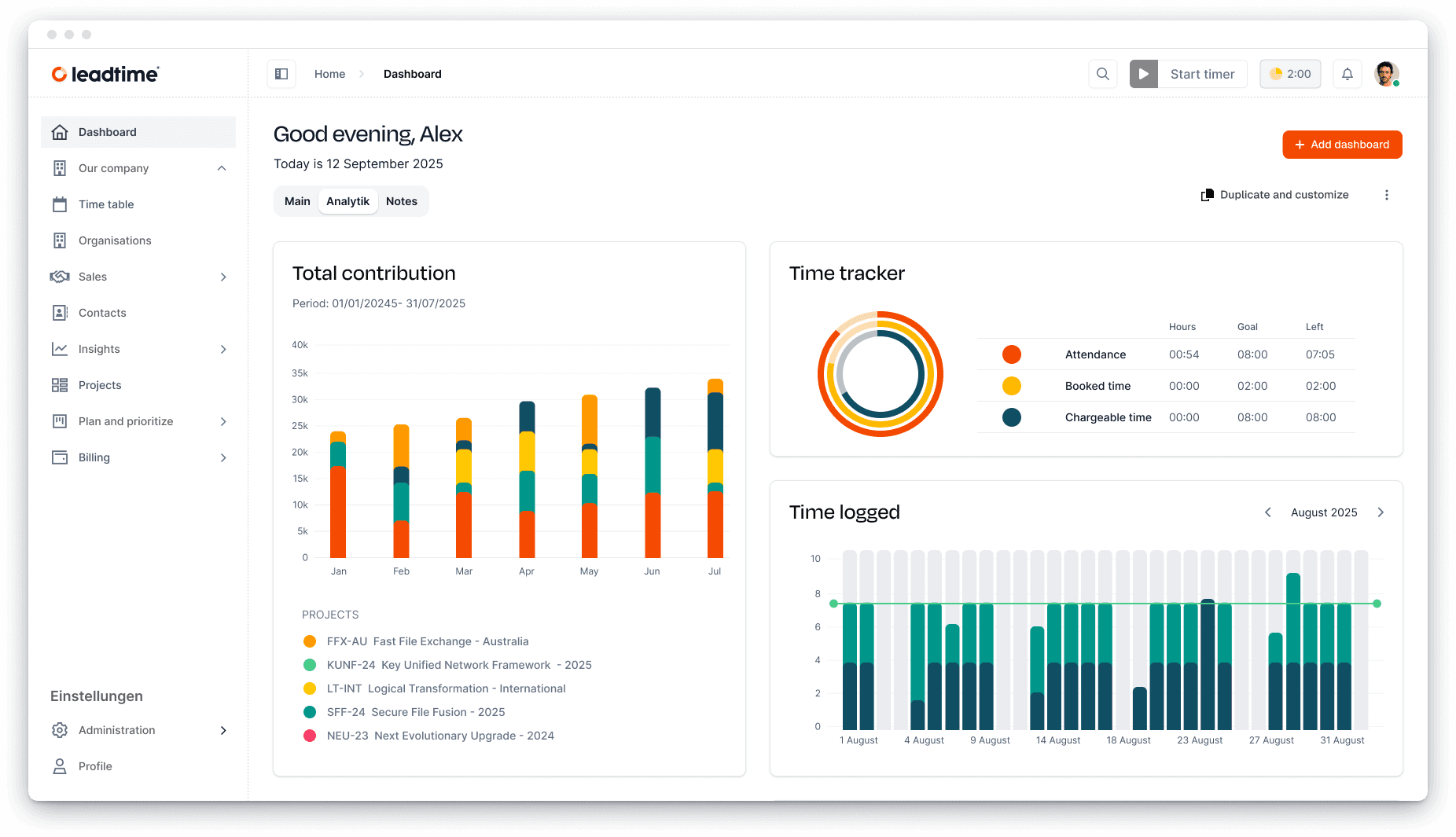
Task: Go to next month in Time logged
Action: tap(1381, 512)
